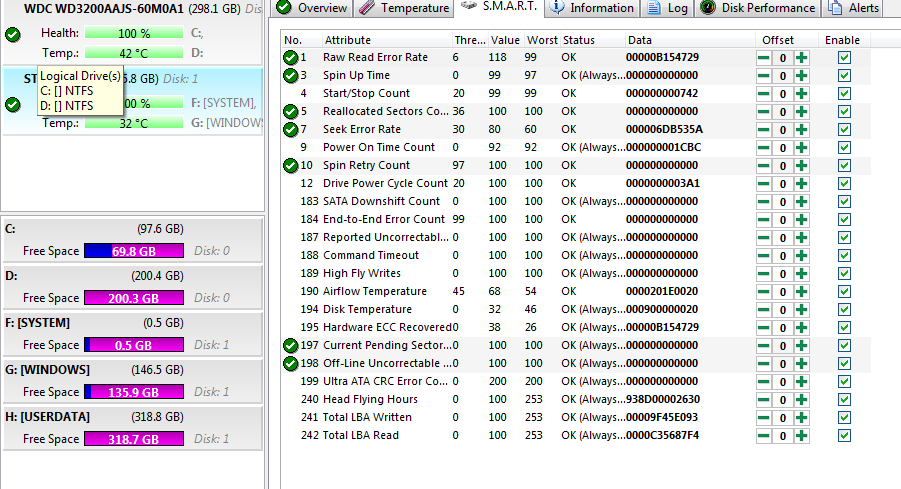Click the Reallocated Sectors Count check icon

(290, 111)
